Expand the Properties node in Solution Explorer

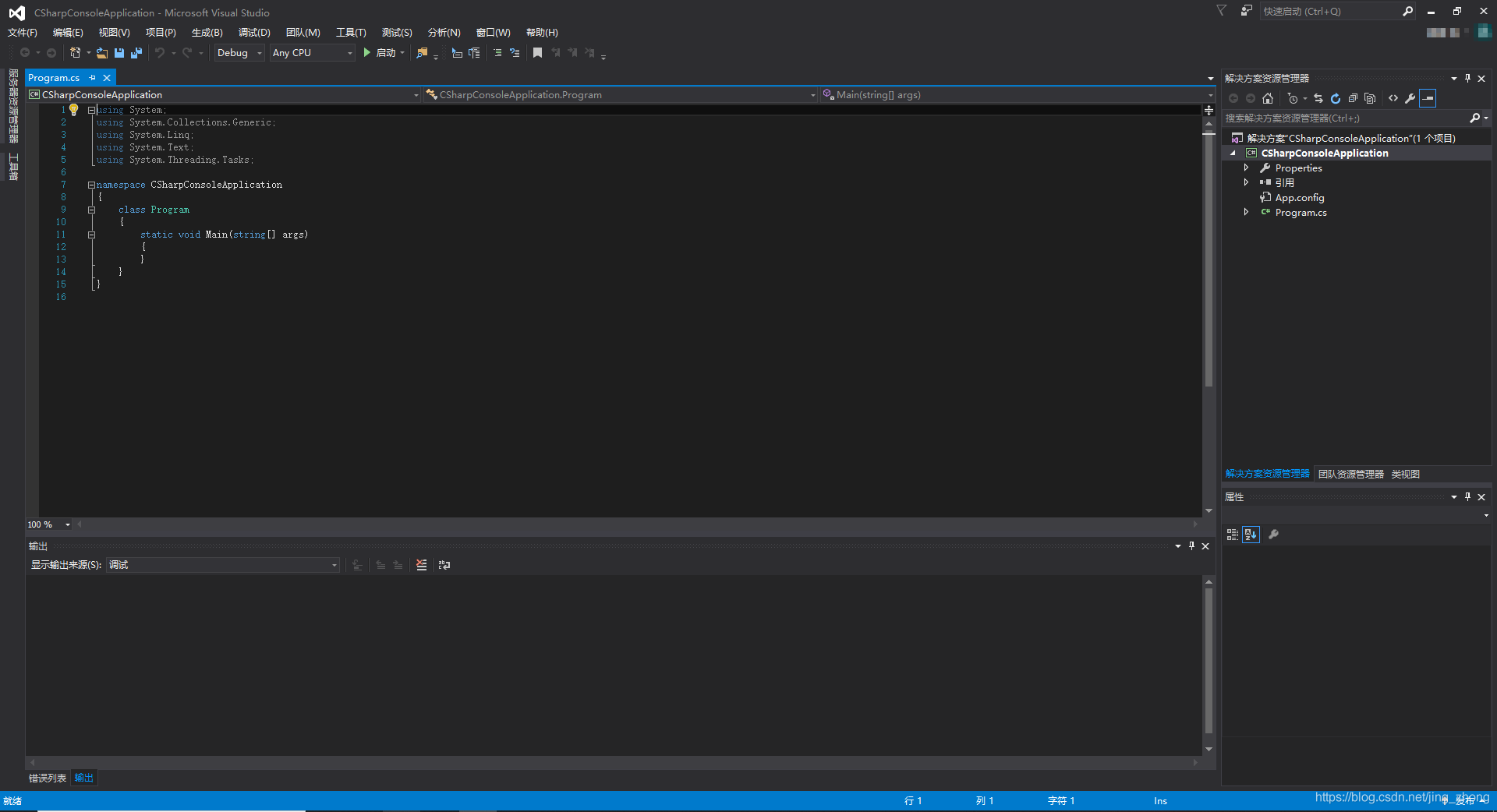point(1246,168)
